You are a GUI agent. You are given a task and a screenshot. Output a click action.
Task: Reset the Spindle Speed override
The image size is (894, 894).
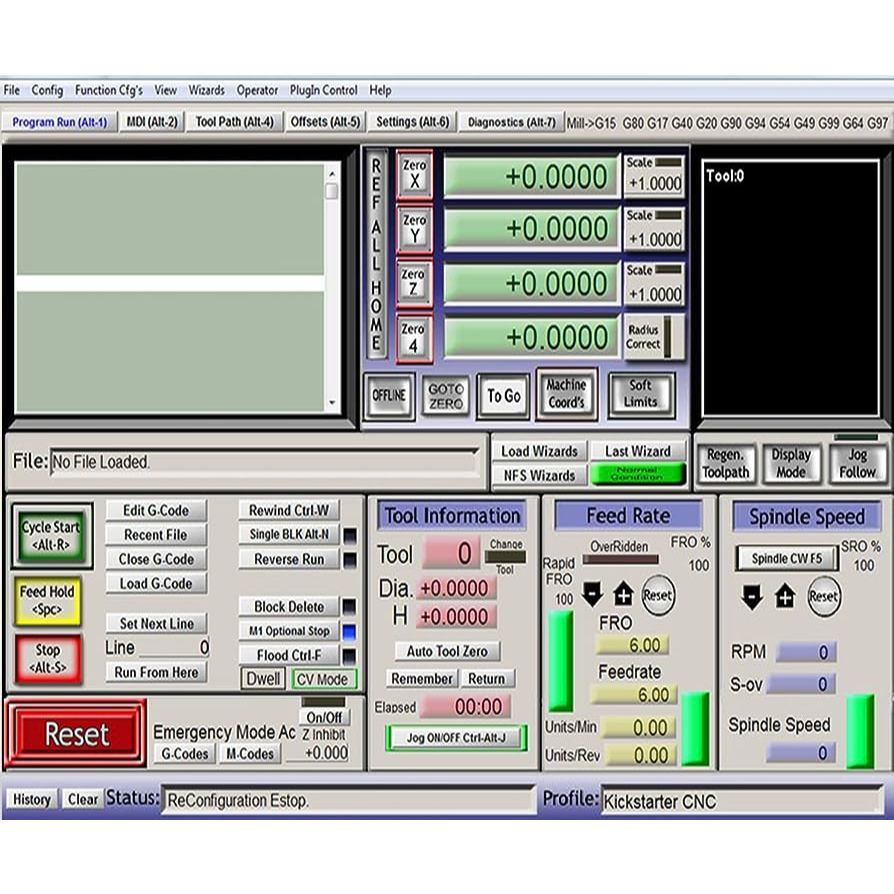[823, 597]
